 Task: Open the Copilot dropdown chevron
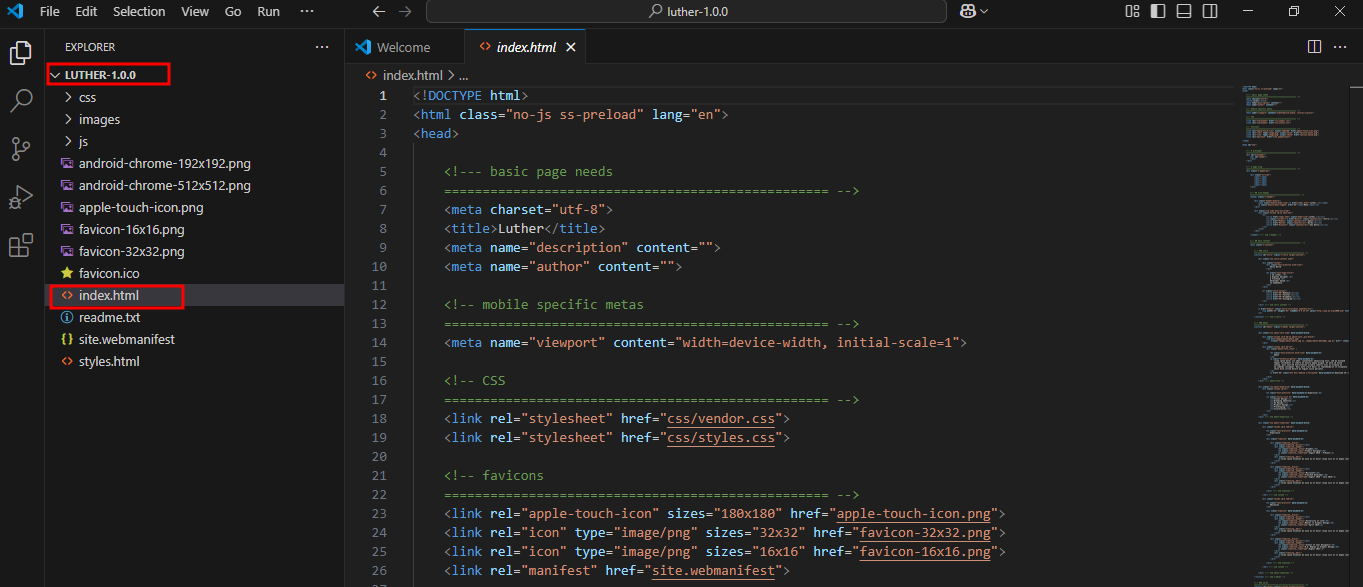(x=984, y=11)
